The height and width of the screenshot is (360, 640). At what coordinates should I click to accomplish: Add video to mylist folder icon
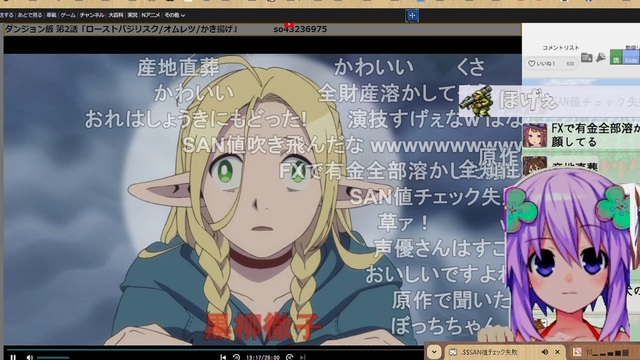pos(587,58)
